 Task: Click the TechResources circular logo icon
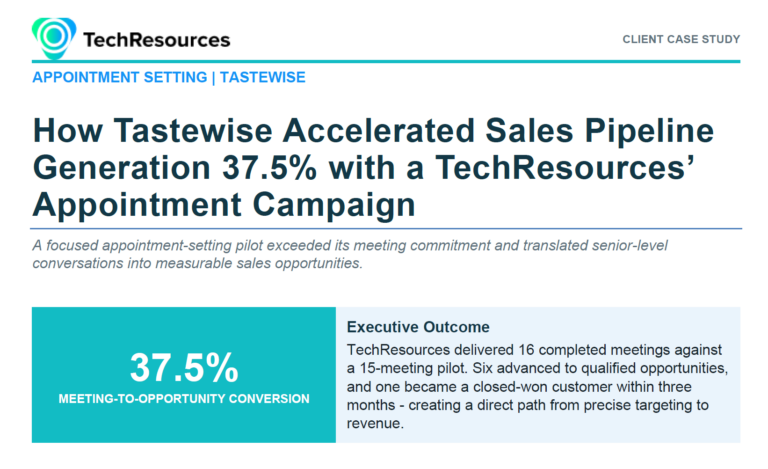click(54, 38)
